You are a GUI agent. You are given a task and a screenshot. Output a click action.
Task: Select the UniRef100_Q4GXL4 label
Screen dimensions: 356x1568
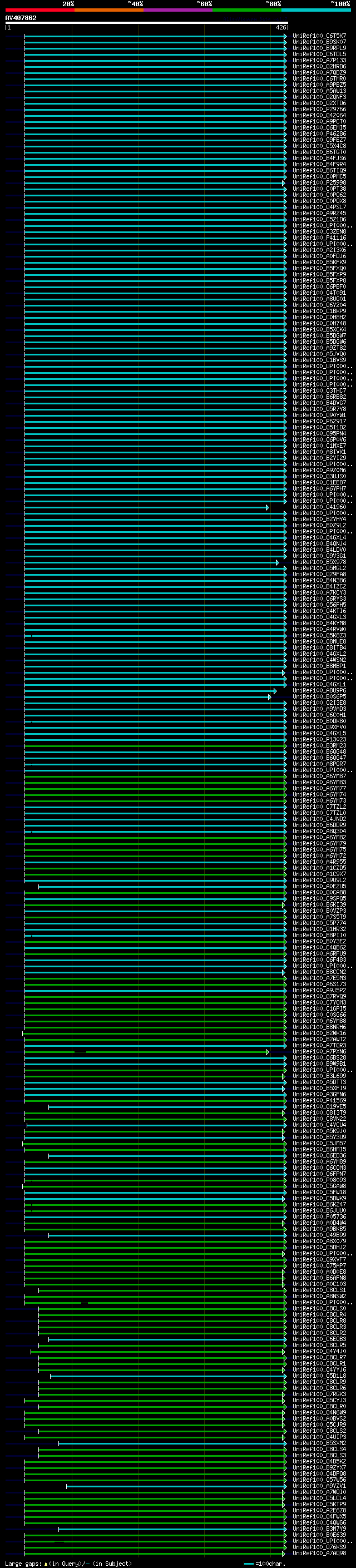click(319, 538)
